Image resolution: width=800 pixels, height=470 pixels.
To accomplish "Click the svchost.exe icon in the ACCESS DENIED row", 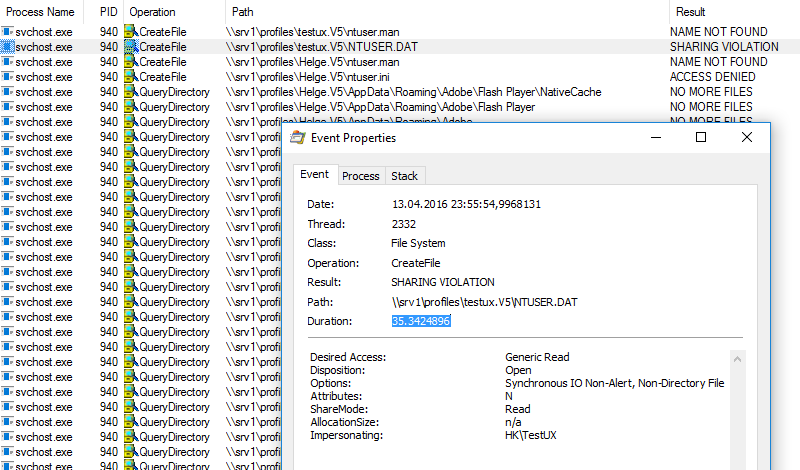I will coord(8,77).
